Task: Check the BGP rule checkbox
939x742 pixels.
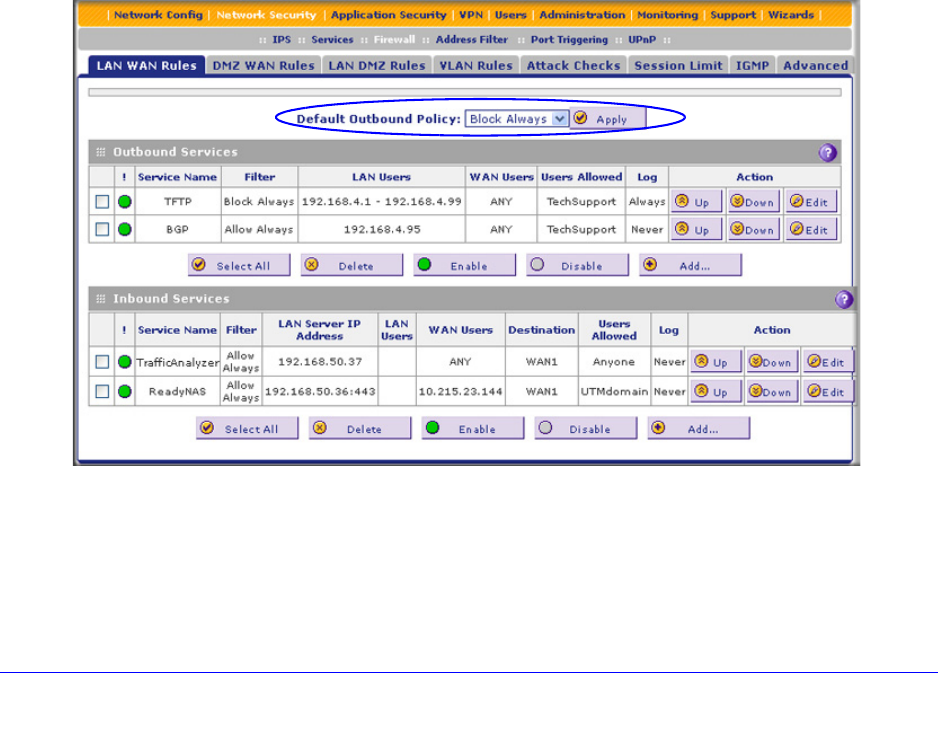Action: tap(102, 230)
